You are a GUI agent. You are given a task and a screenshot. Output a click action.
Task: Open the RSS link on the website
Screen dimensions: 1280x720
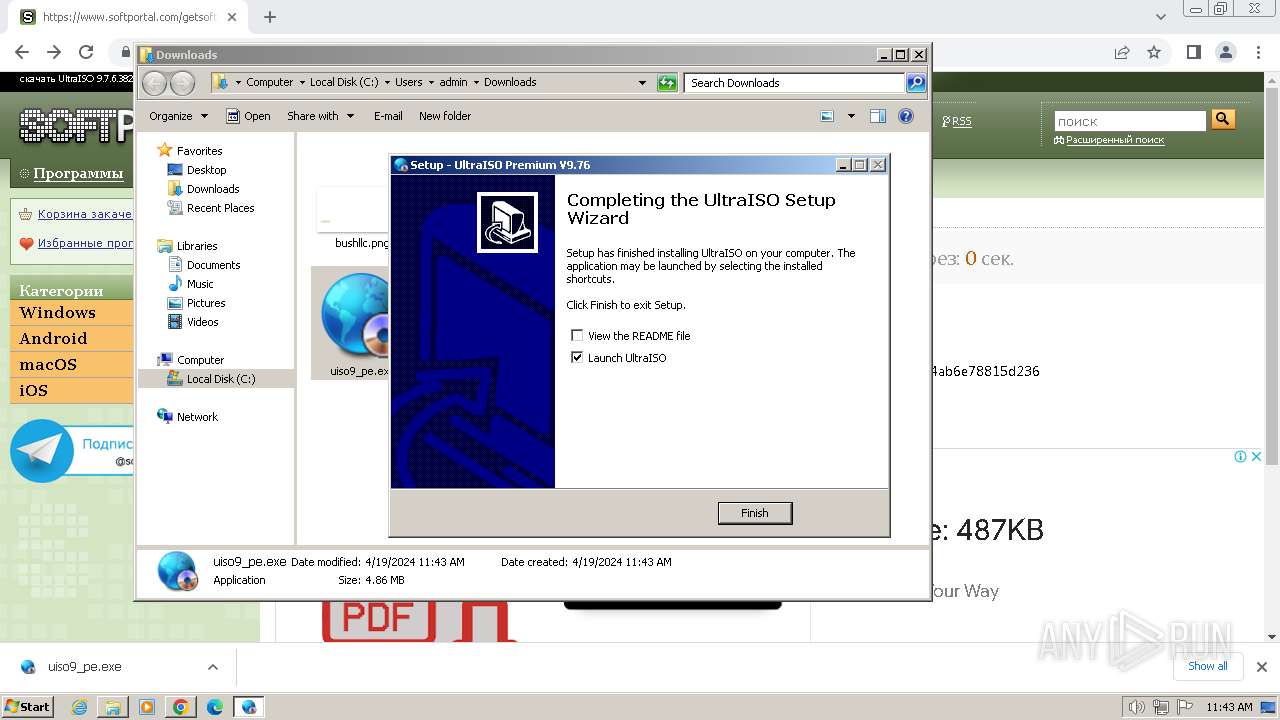(961, 121)
